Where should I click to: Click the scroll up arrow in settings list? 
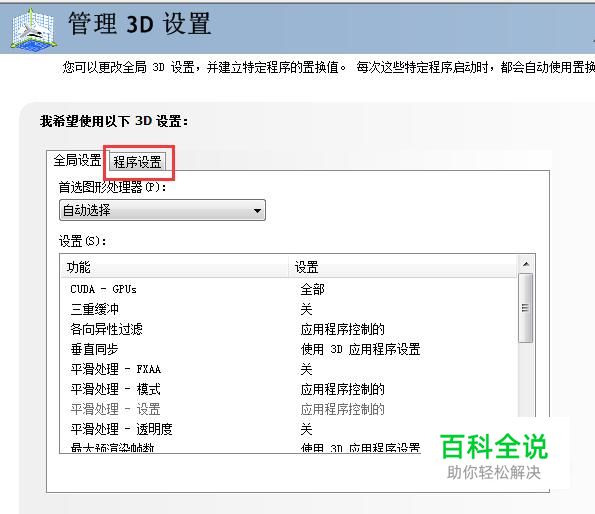click(x=526, y=264)
